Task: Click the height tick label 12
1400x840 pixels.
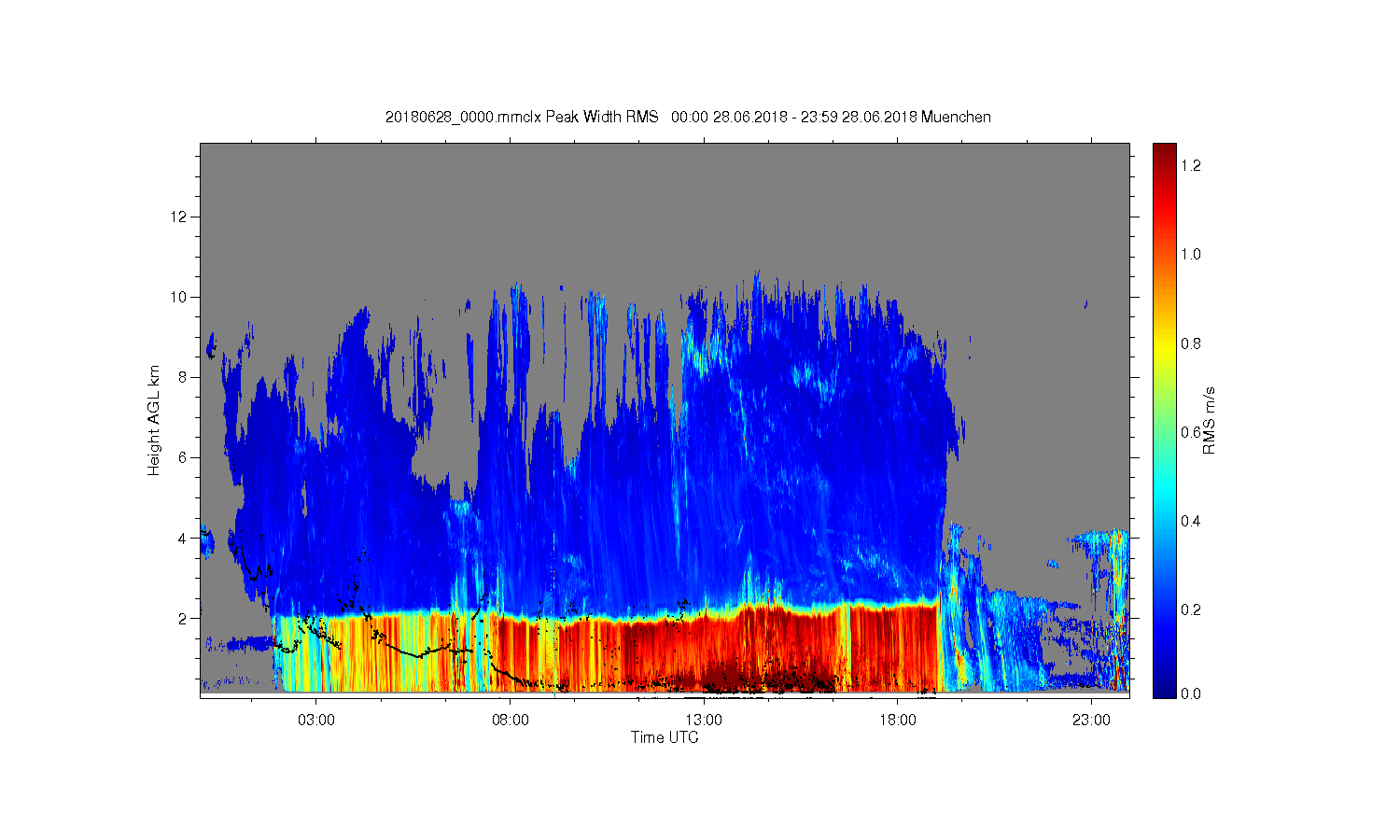Action: point(179,217)
